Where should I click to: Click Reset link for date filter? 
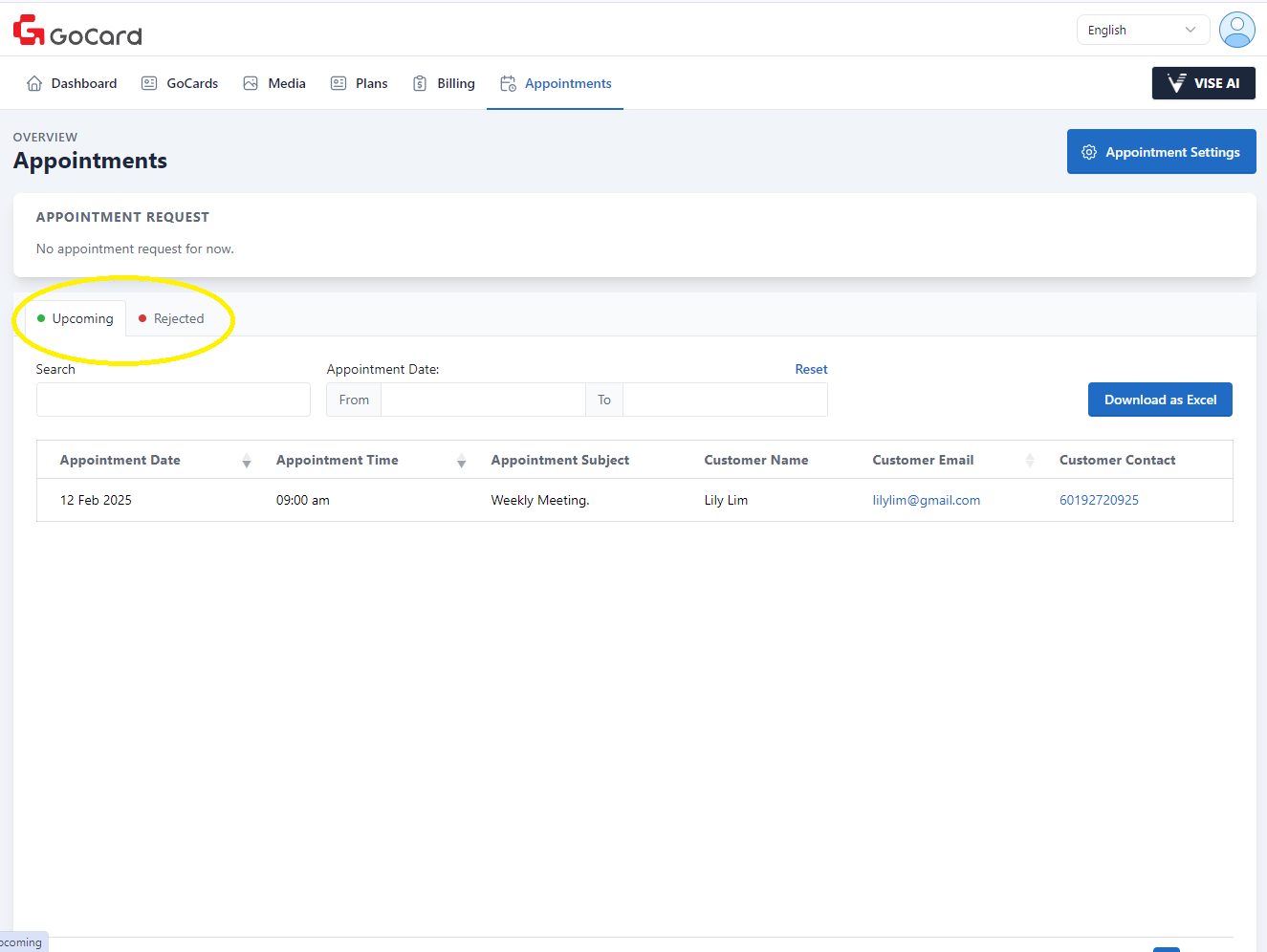click(811, 369)
